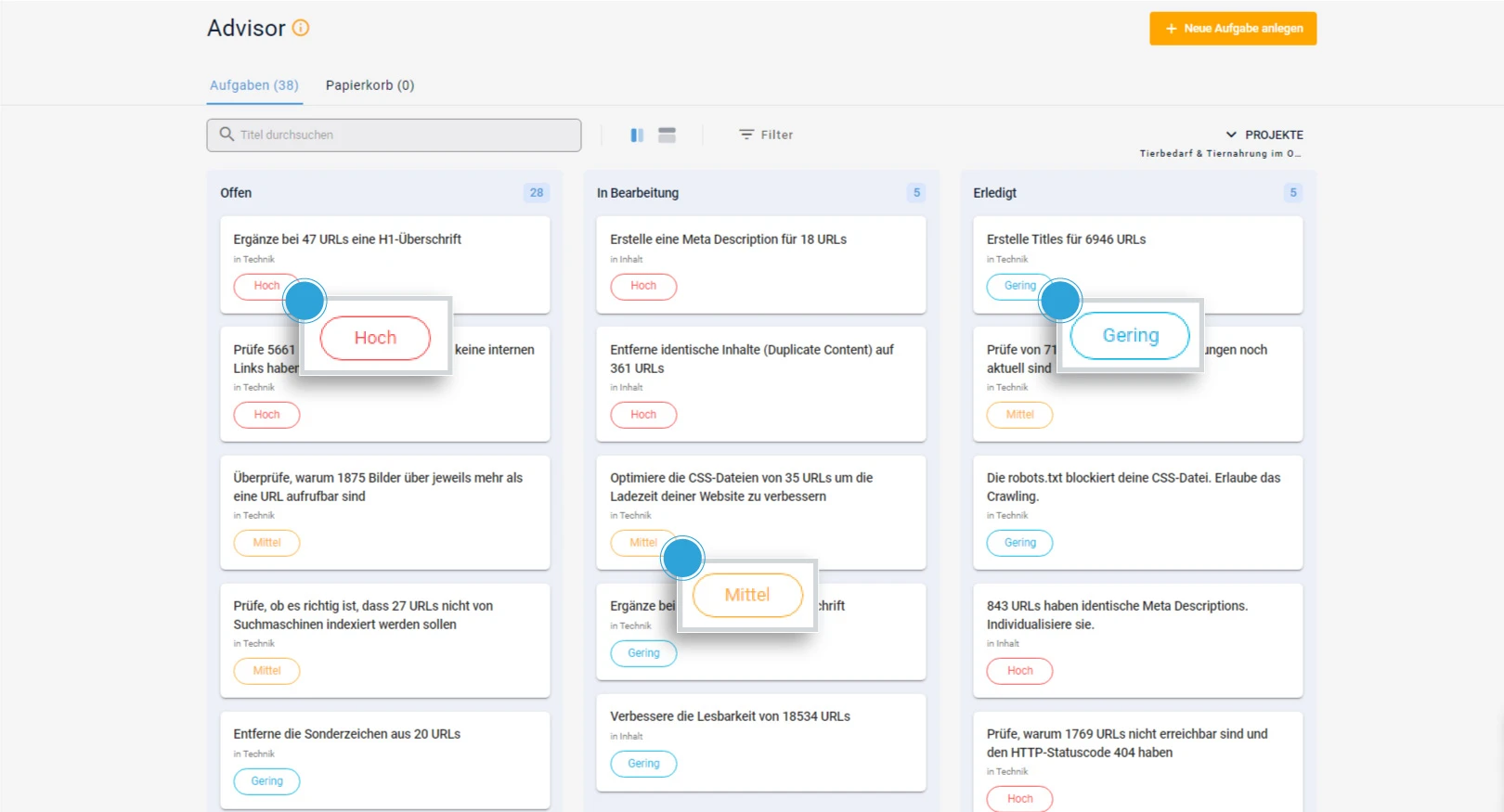Click the search magnifier icon
Image resolution: width=1504 pixels, height=812 pixels.
[x=227, y=135]
